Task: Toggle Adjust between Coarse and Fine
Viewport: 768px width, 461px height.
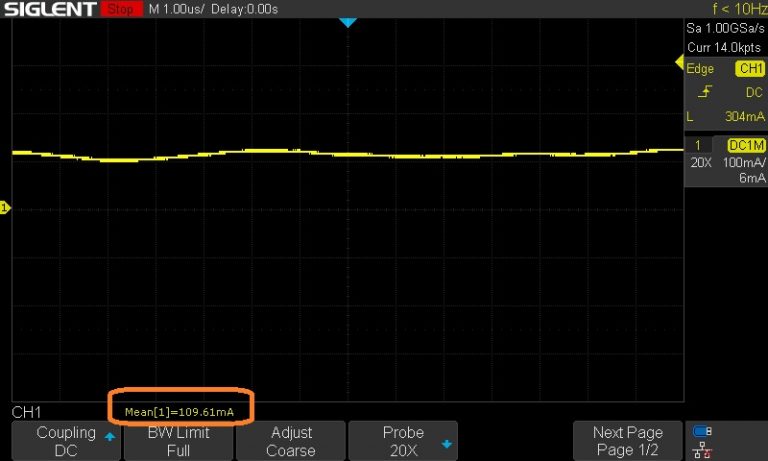Action: point(290,441)
